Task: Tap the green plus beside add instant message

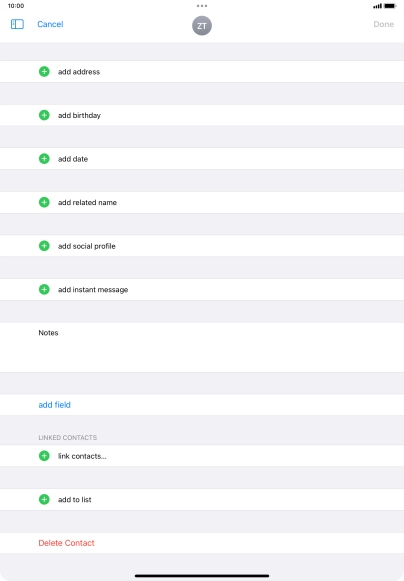Action: (44, 289)
